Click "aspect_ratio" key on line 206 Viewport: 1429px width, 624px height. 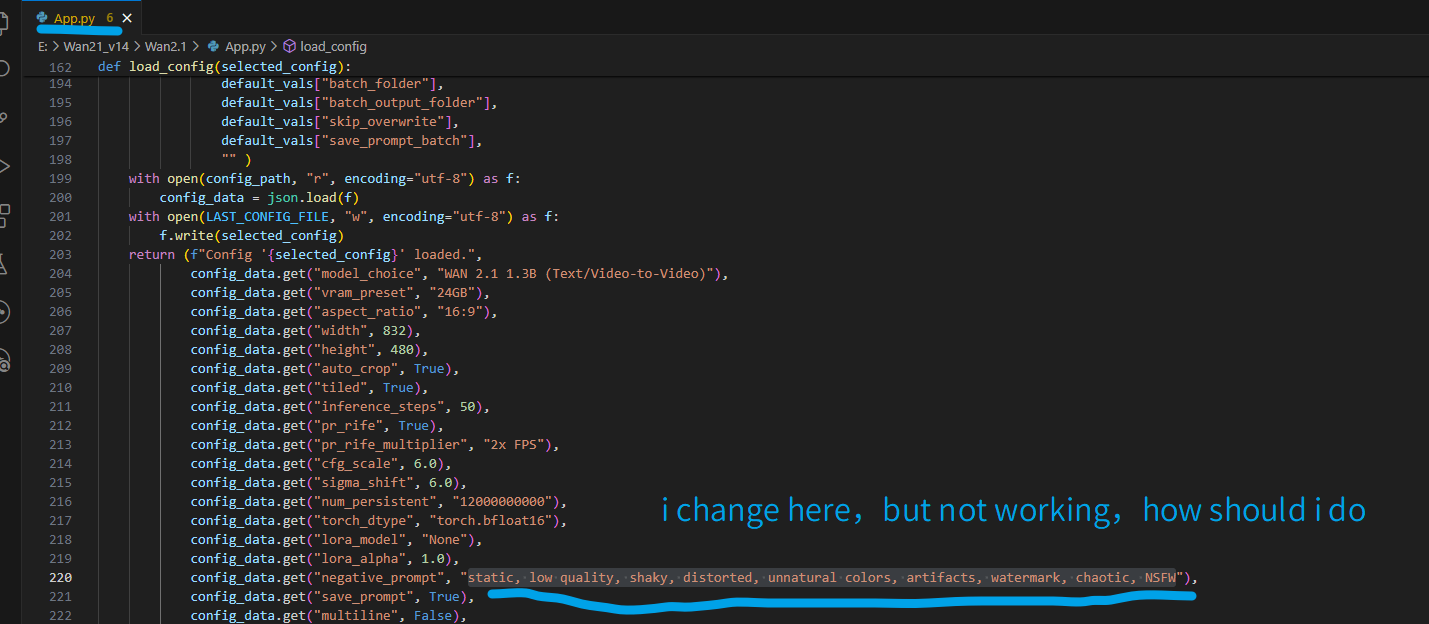366,312
